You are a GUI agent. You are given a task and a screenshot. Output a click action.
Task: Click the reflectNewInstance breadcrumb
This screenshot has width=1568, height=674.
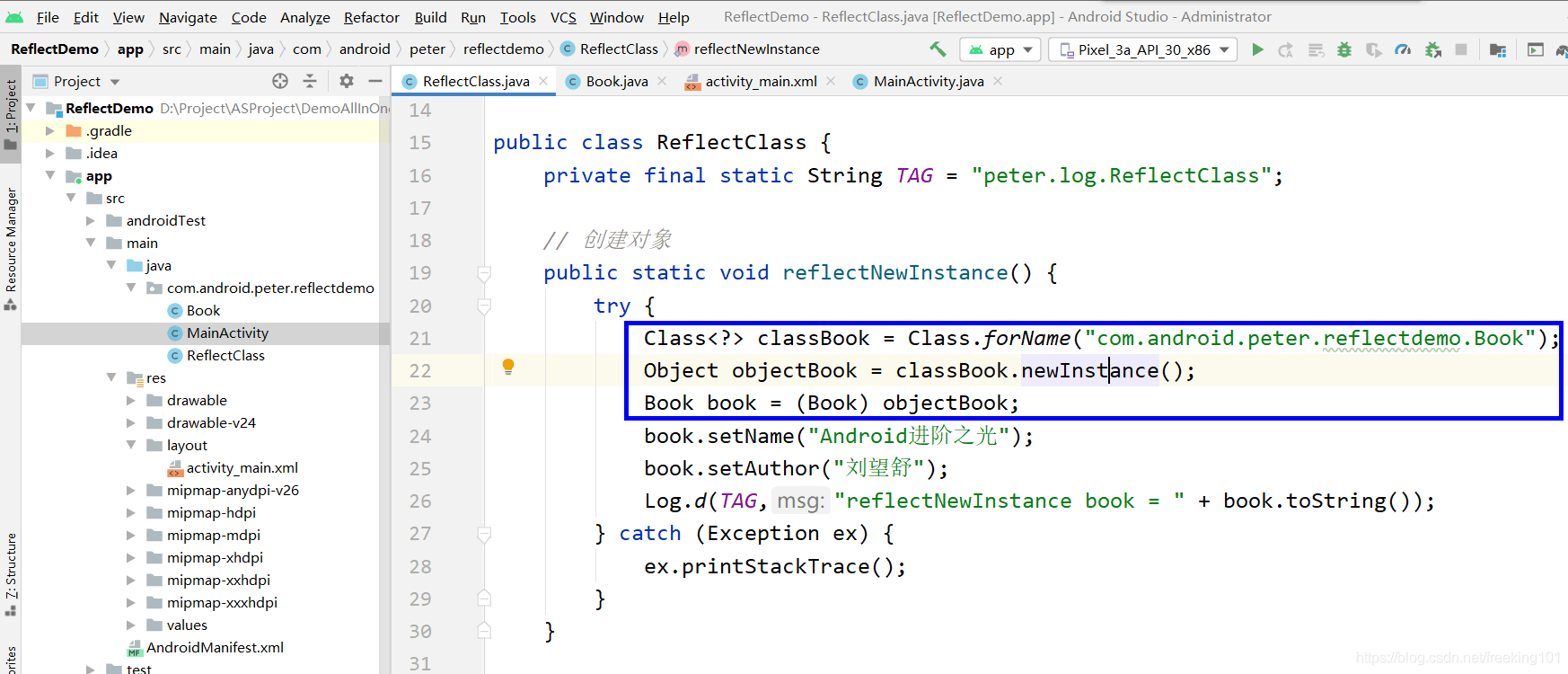tap(747, 49)
